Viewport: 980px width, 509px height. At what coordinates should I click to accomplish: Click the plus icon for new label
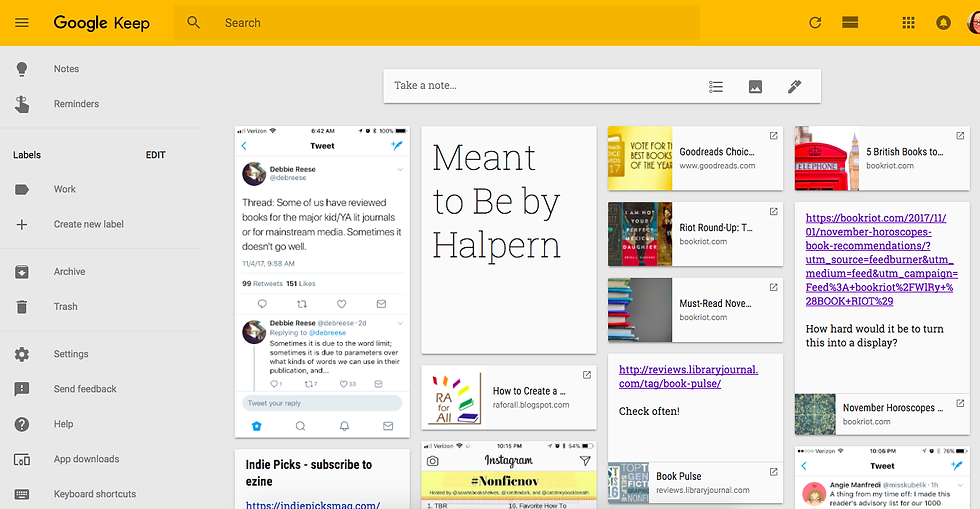(x=22, y=224)
